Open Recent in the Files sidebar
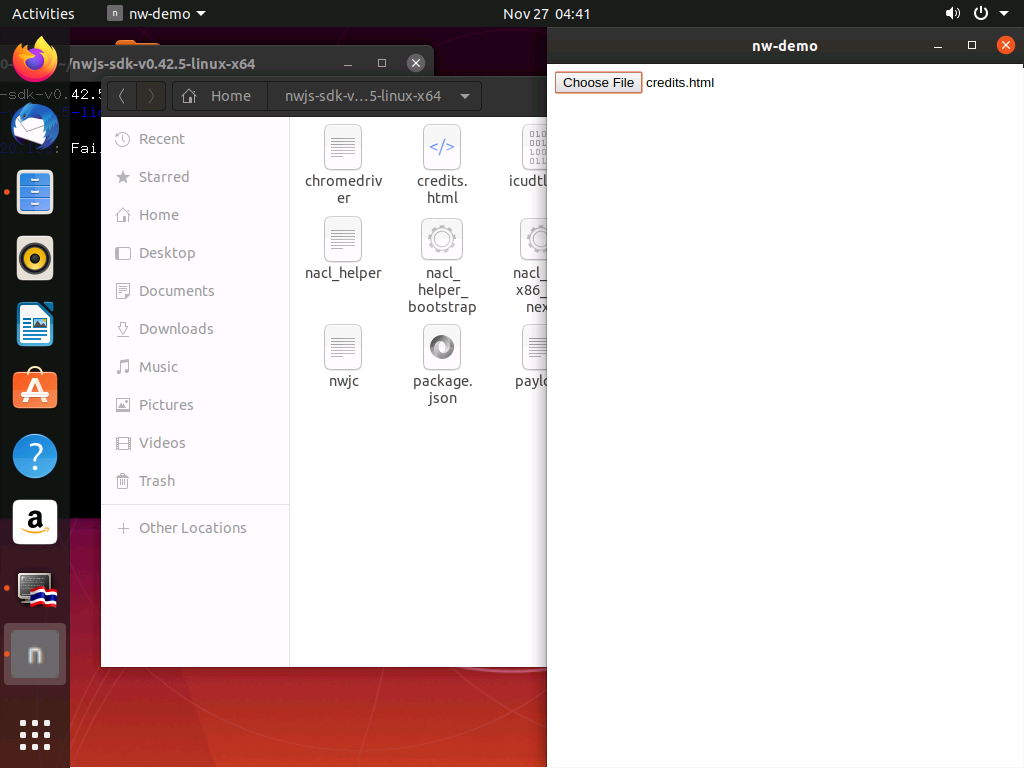This screenshot has height=768, width=1024. (195, 139)
